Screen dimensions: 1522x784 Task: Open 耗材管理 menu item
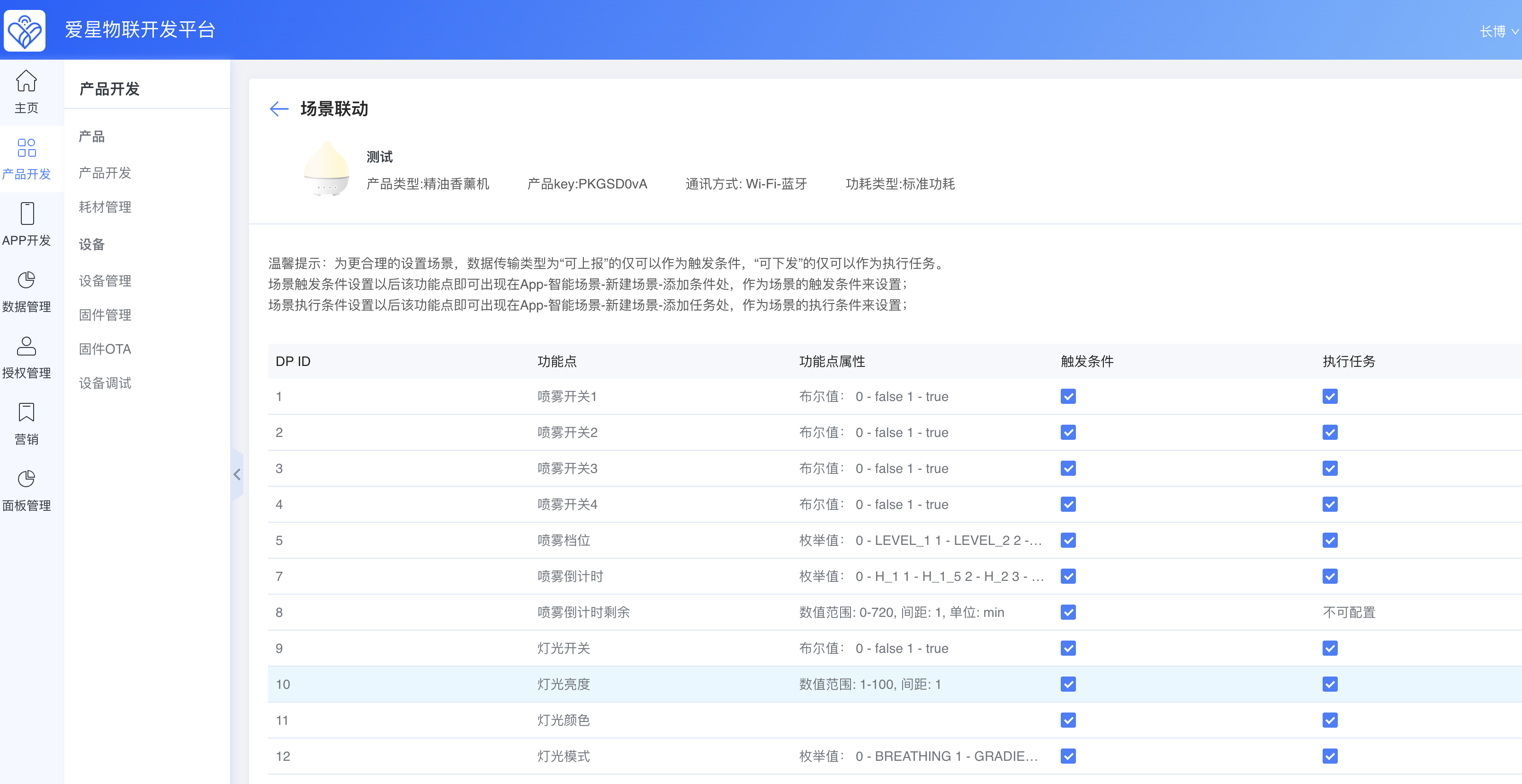(x=105, y=207)
